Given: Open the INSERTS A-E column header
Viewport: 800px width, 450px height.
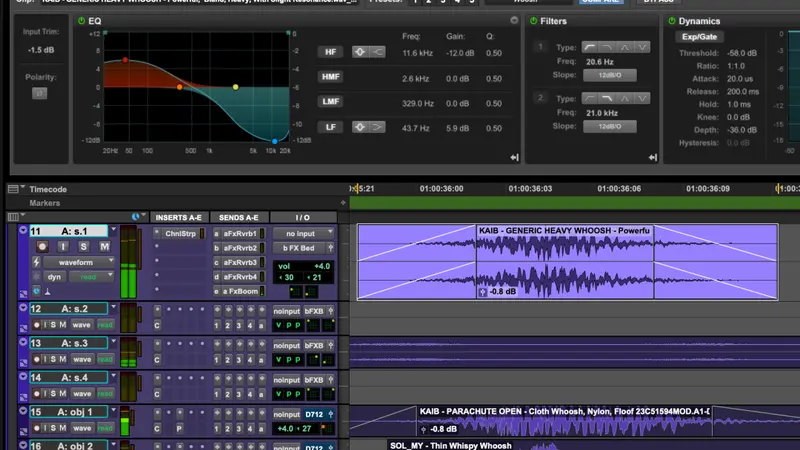Looking at the screenshot, I should point(179,217).
